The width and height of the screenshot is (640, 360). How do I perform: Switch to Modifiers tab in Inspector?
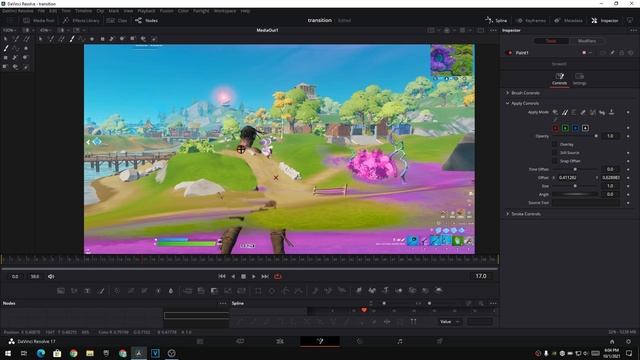587,41
